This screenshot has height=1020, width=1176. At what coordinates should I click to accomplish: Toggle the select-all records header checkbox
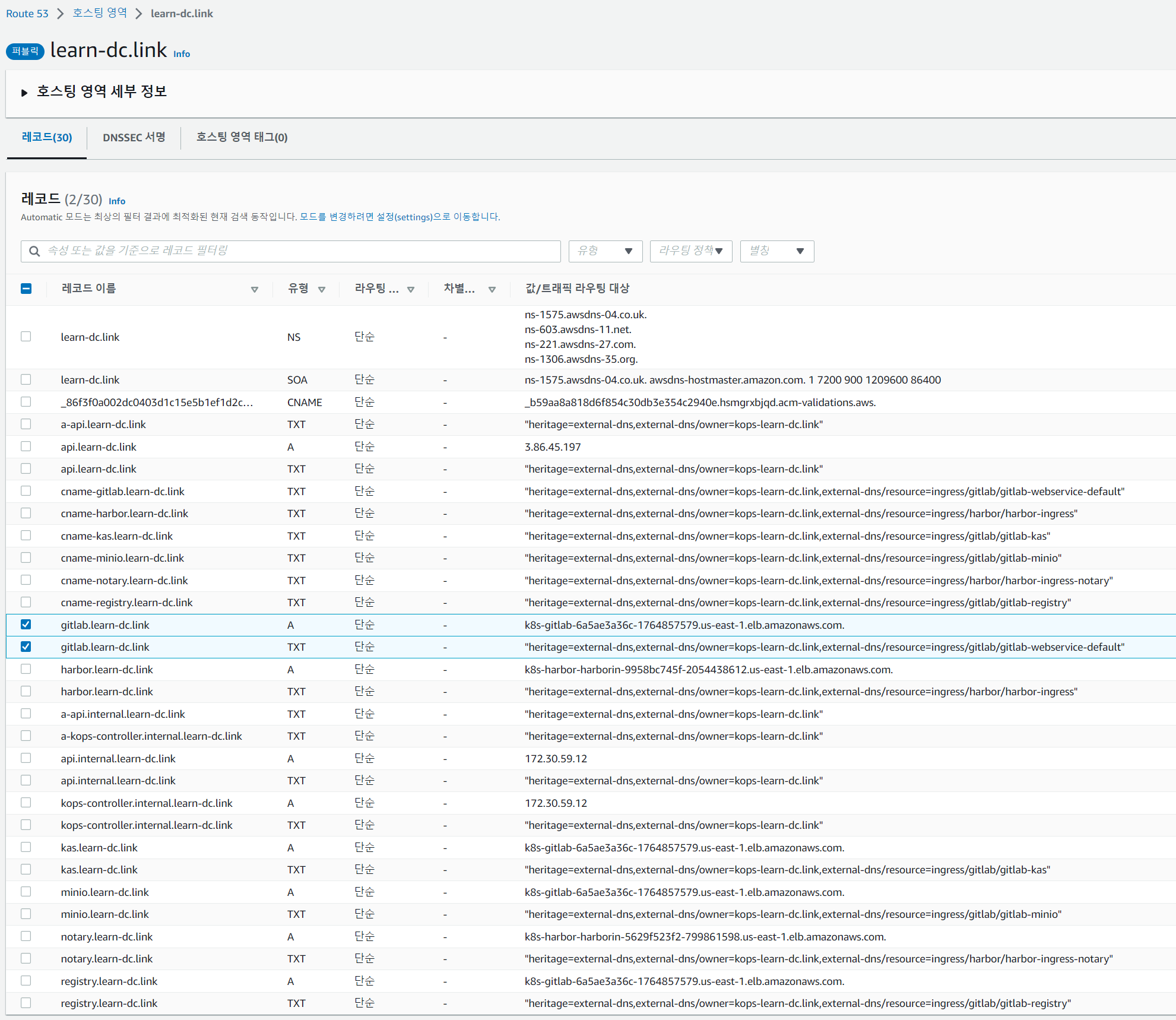[x=26, y=289]
